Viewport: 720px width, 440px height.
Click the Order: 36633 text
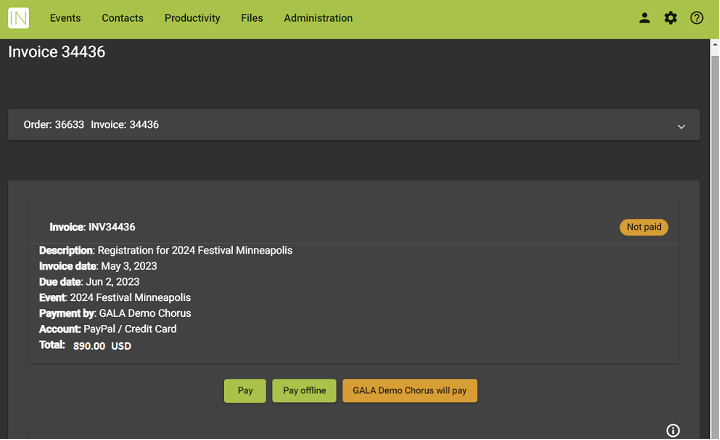click(54, 124)
